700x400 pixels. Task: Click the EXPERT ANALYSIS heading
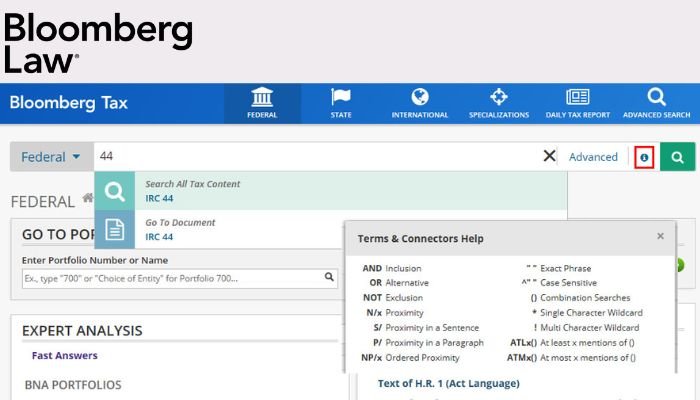(82, 331)
